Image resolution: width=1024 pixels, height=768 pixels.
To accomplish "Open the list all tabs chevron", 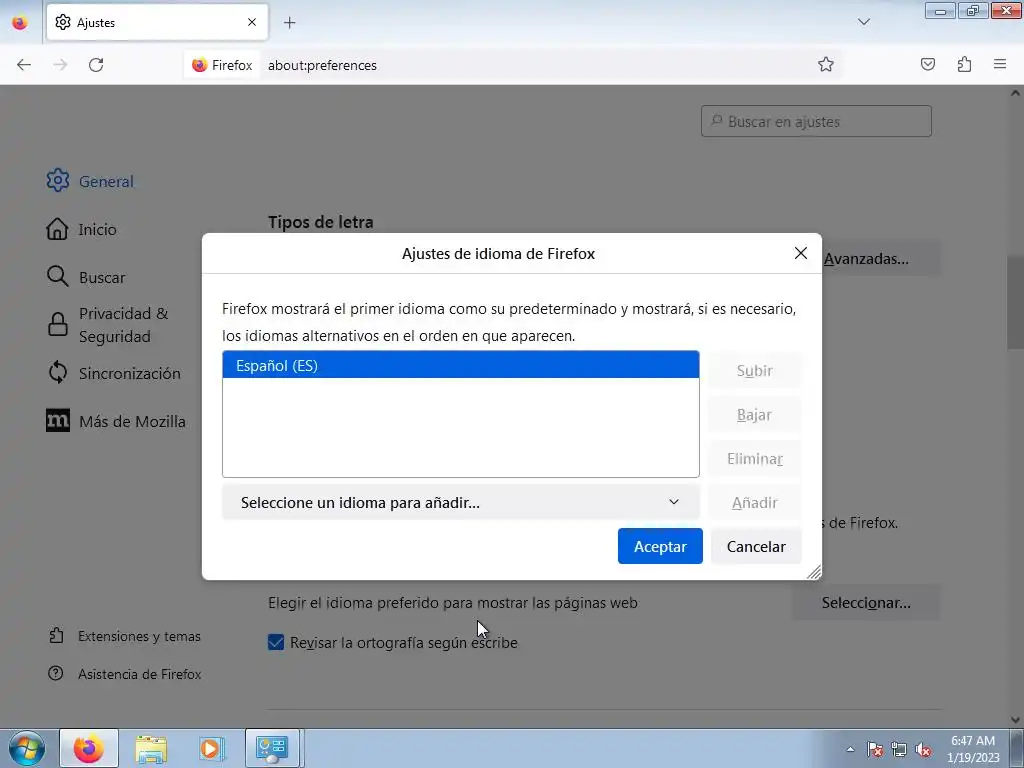I will 864,22.
